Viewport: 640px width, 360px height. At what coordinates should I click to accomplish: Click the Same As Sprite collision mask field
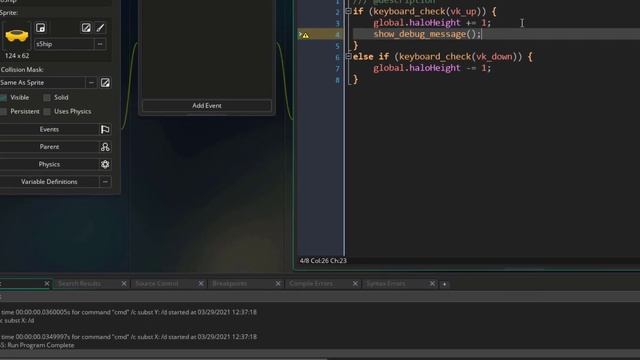pos(42,83)
